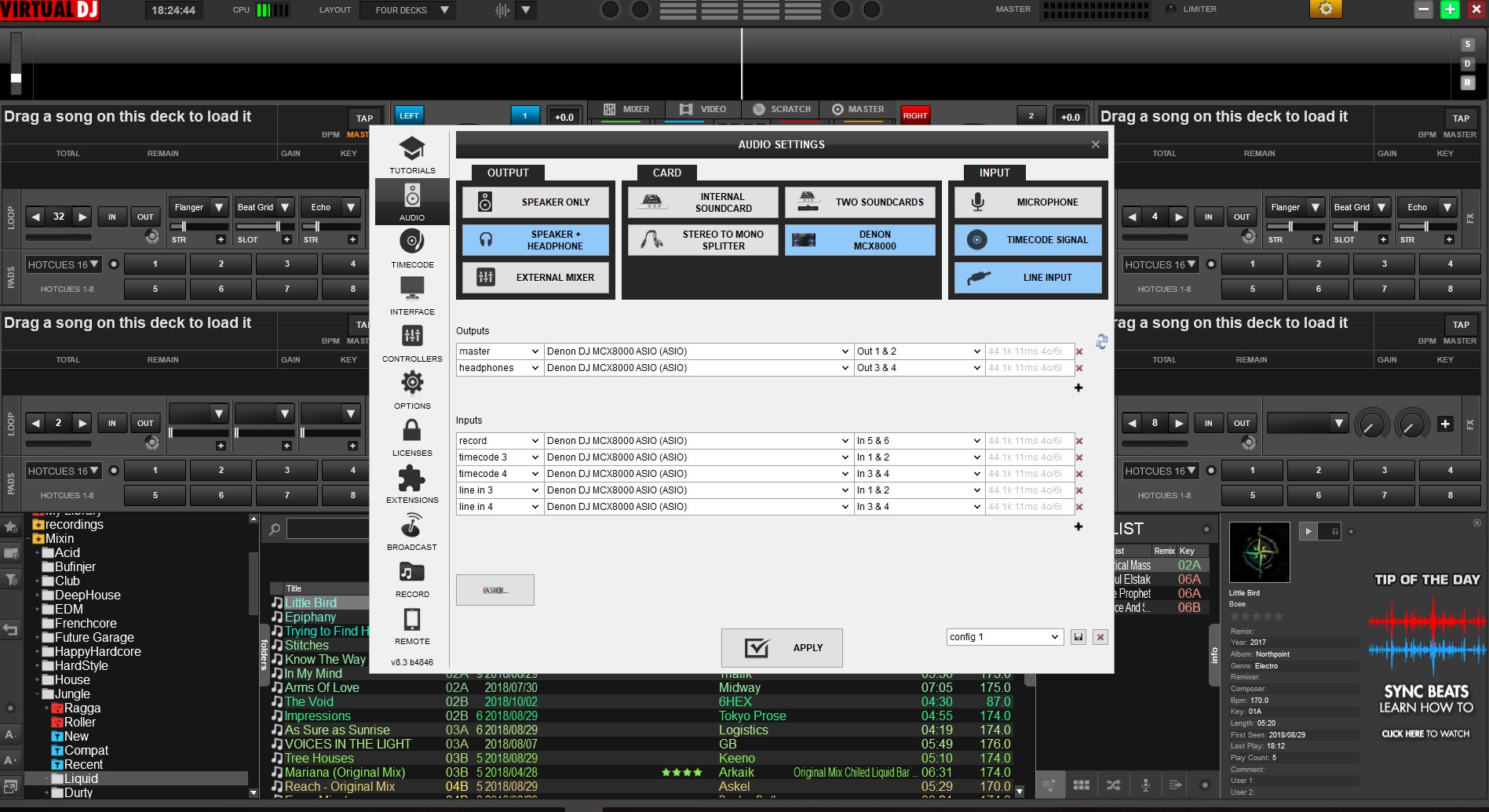Open the Broadcast settings section
Viewport: 1489px width, 812px height.
412,531
